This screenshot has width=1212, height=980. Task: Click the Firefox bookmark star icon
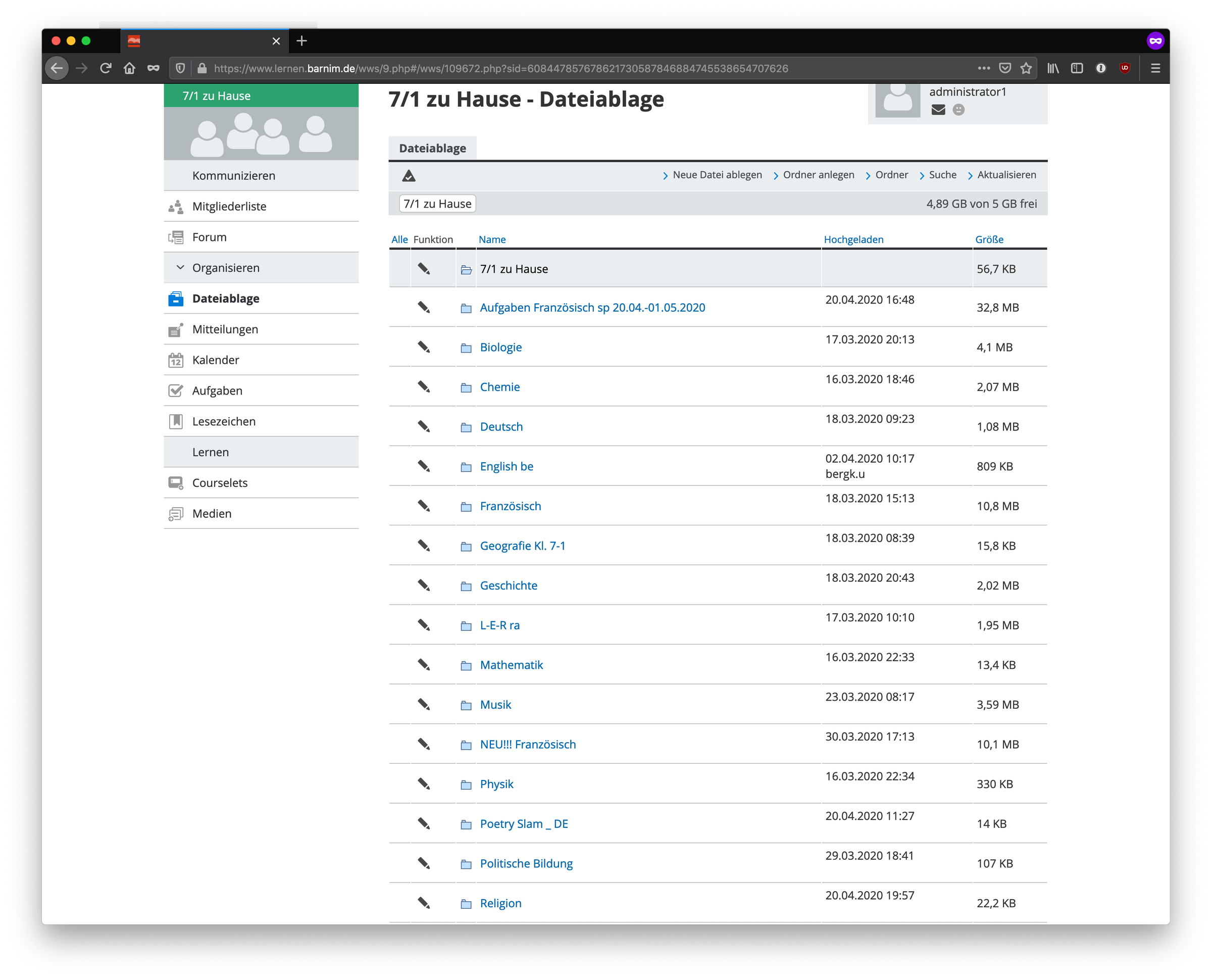tap(1026, 68)
